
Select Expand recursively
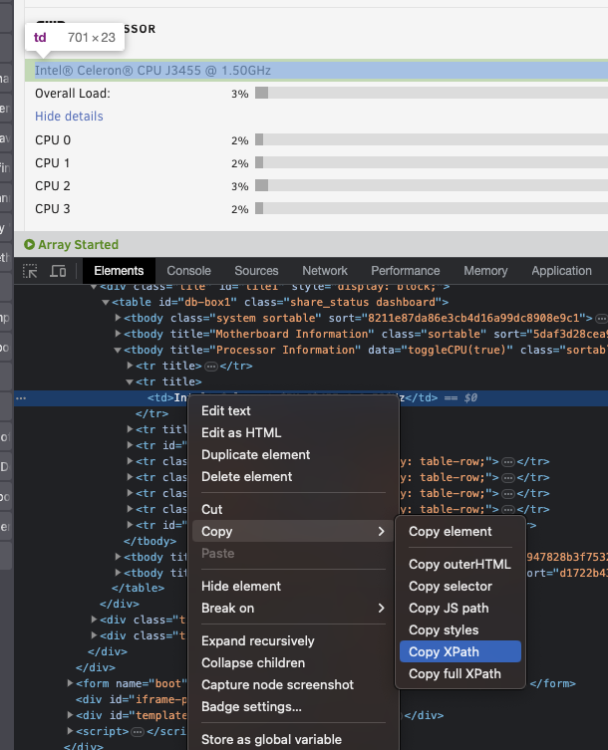(293, 641)
